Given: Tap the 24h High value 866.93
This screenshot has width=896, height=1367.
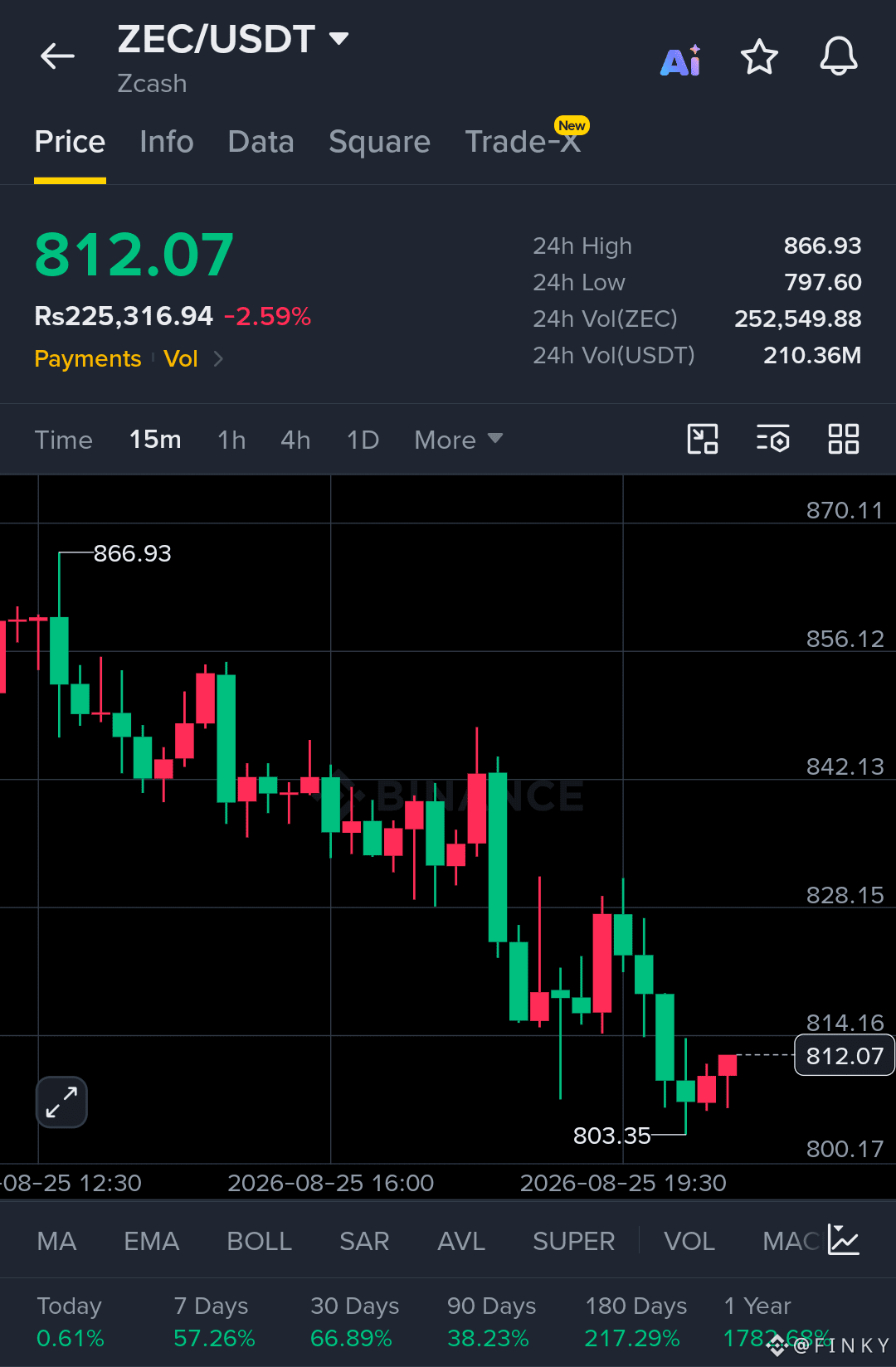Looking at the screenshot, I should 822,246.
